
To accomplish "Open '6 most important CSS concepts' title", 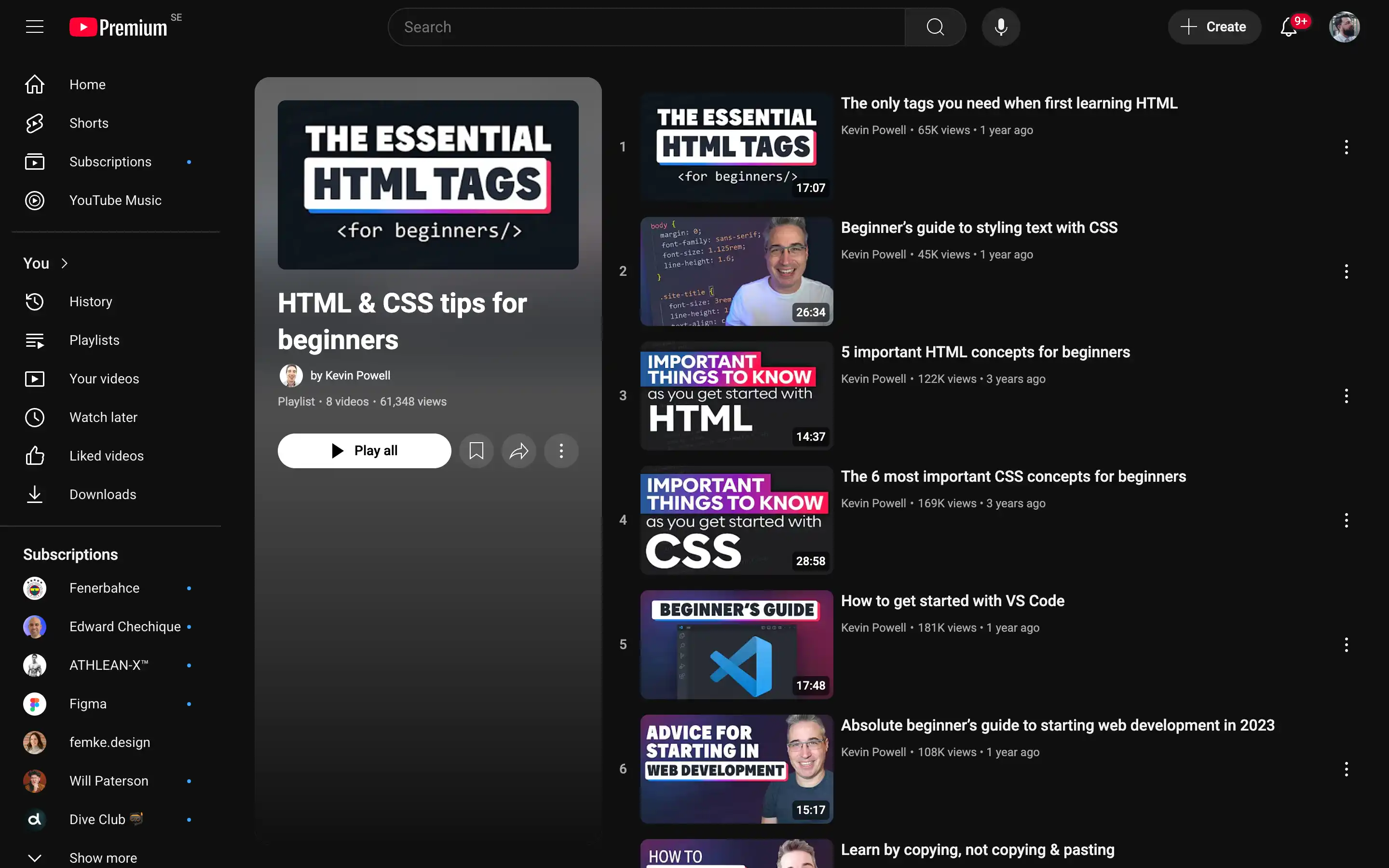I will point(1013,476).
